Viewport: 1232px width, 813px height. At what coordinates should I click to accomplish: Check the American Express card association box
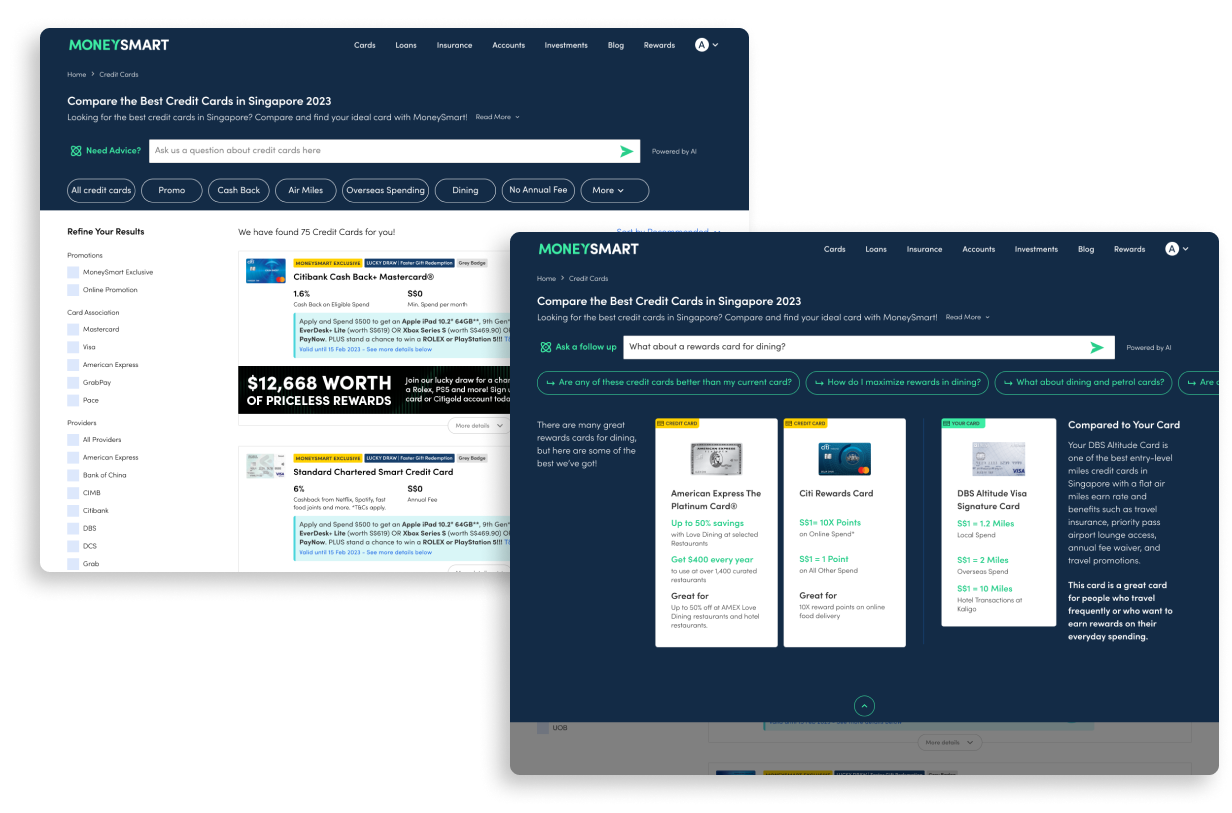73,365
